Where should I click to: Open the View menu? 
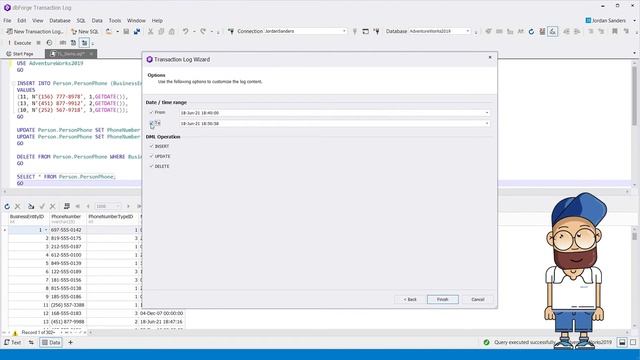(38, 20)
